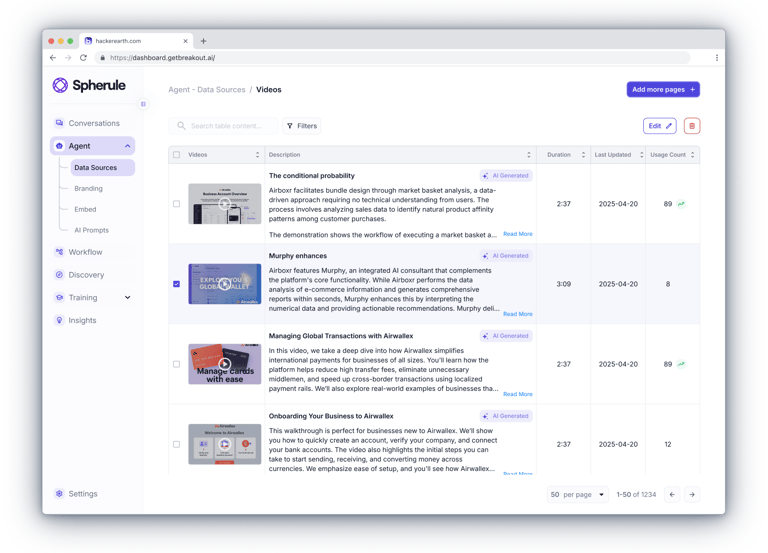The height and width of the screenshot is (553, 768).
Task: Sort by the Duration column arrows
Action: point(583,155)
